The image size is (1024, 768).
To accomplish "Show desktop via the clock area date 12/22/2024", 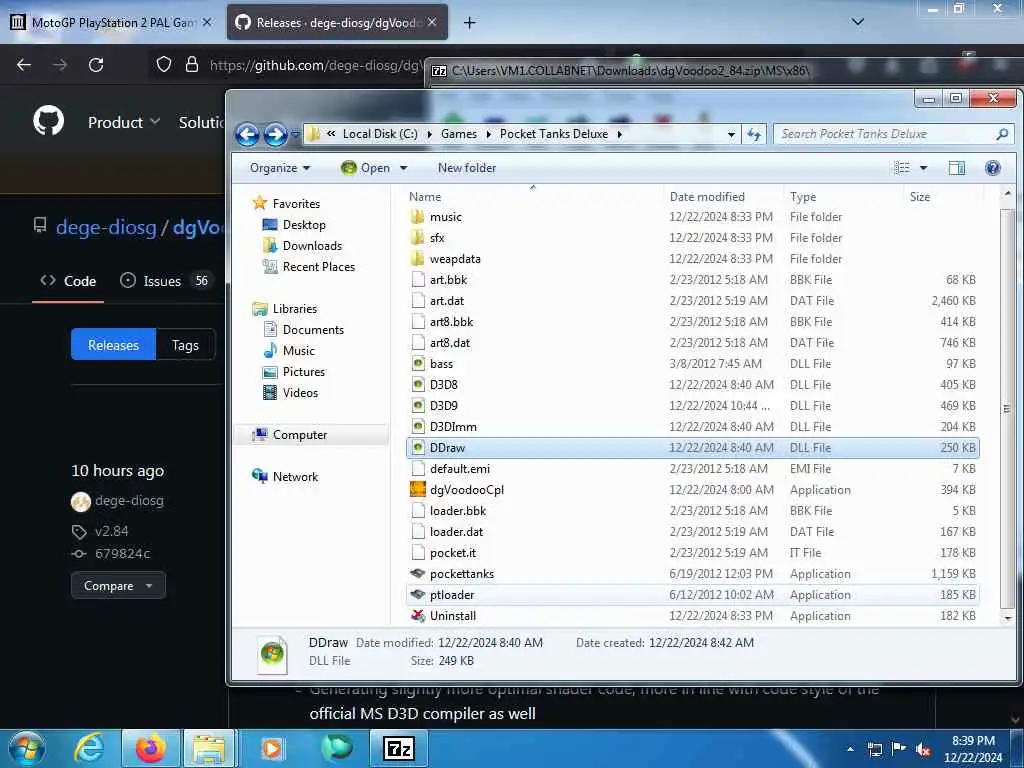I will [972, 758].
